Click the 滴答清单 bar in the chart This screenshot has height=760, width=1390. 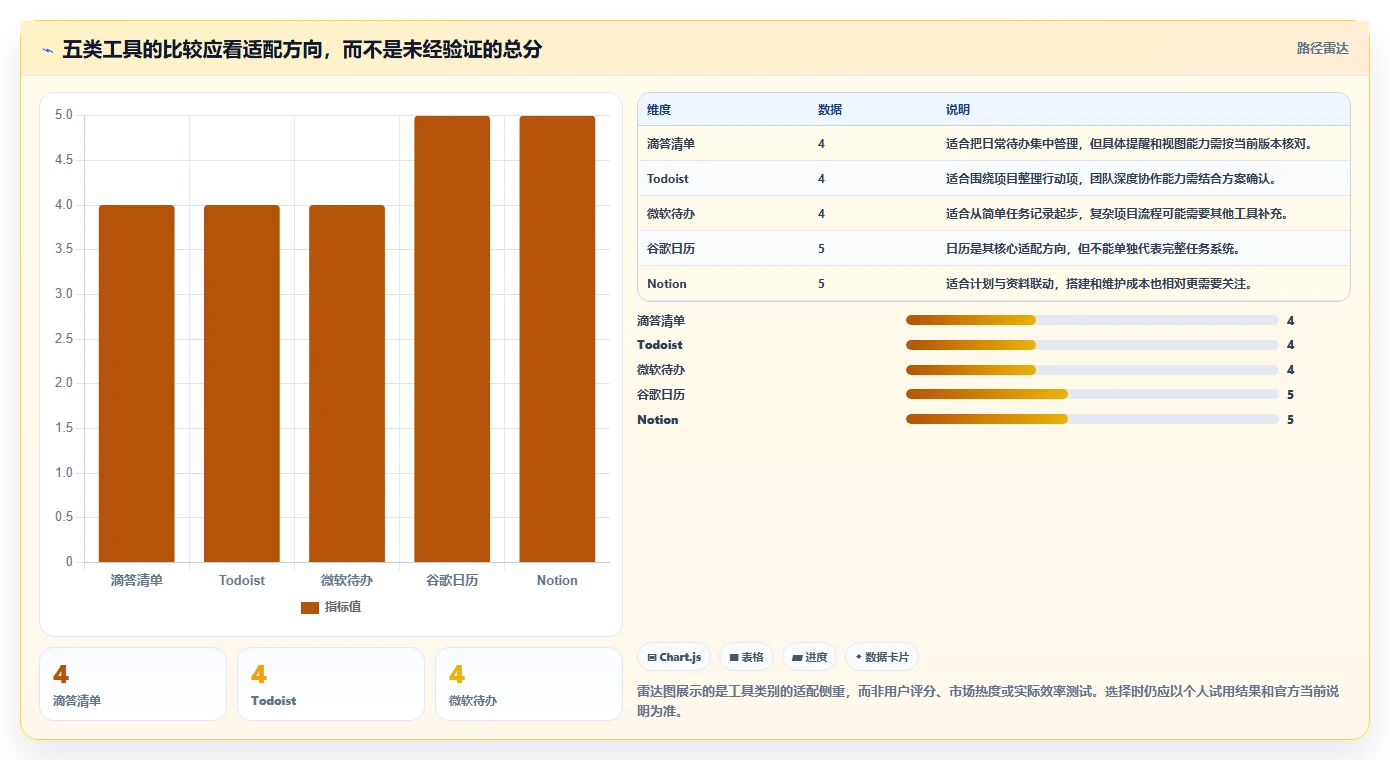click(136, 383)
